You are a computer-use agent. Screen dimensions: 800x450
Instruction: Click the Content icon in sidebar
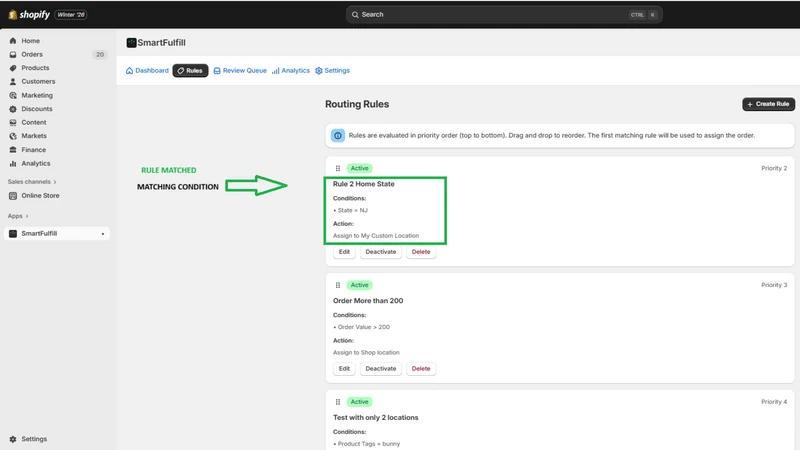pyautogui.click(x=13, y=122)
